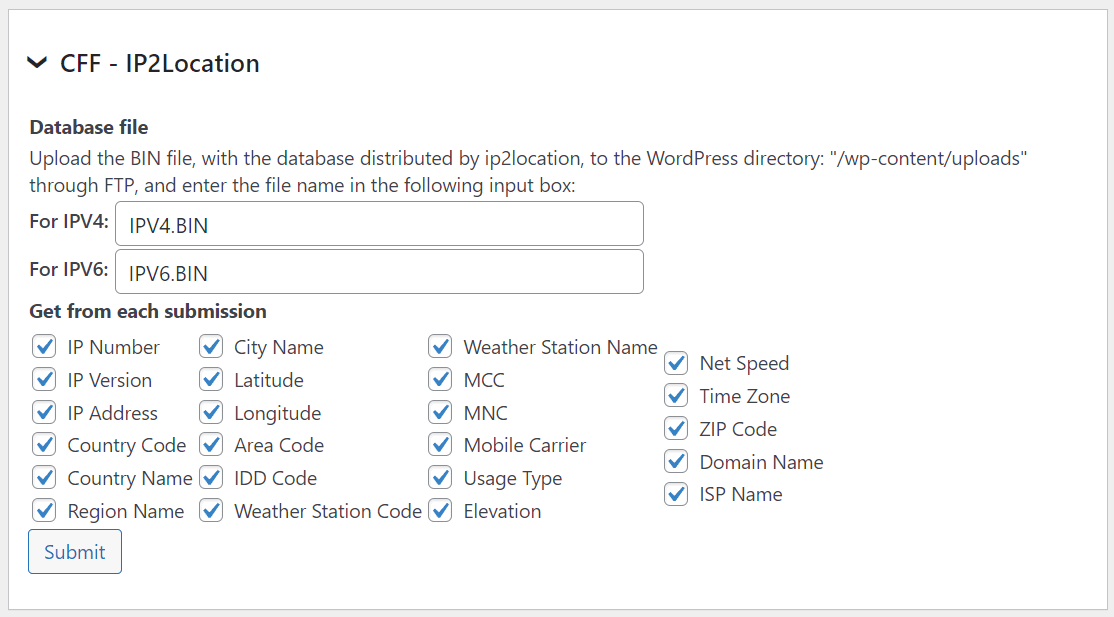Toggle the Longitude checkbox
Image resolution: width=1114 pixels, height=617 pixels.
211,412
